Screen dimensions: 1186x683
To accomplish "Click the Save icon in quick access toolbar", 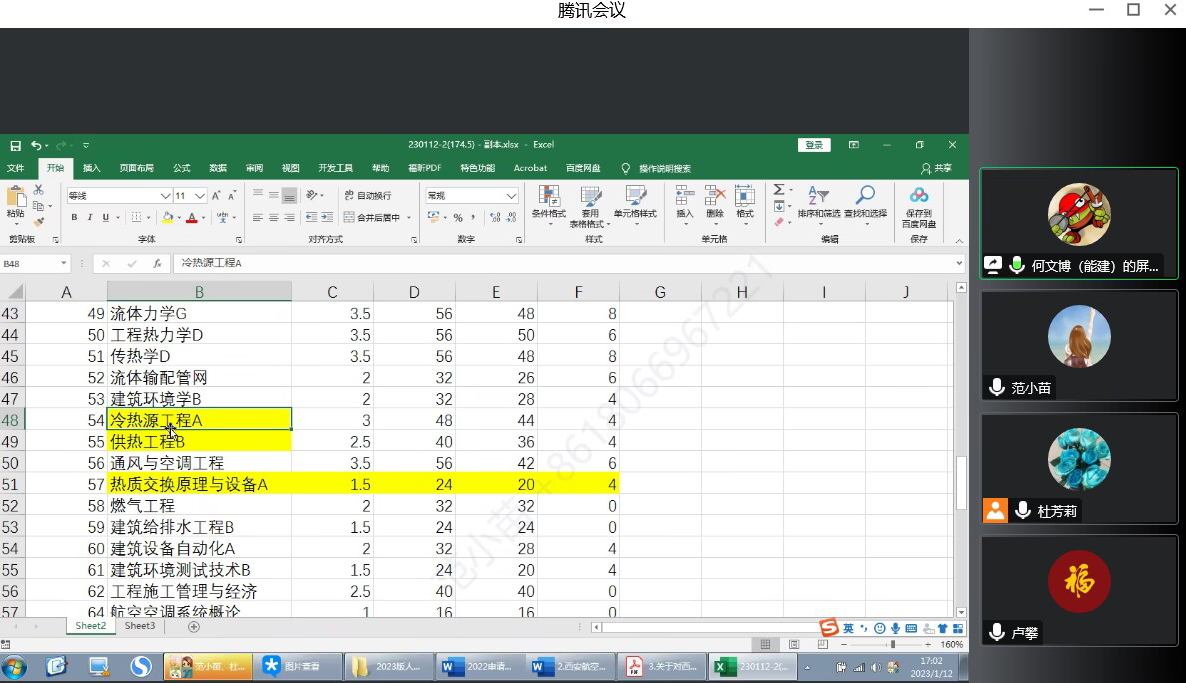I will (x=16, y=145).
